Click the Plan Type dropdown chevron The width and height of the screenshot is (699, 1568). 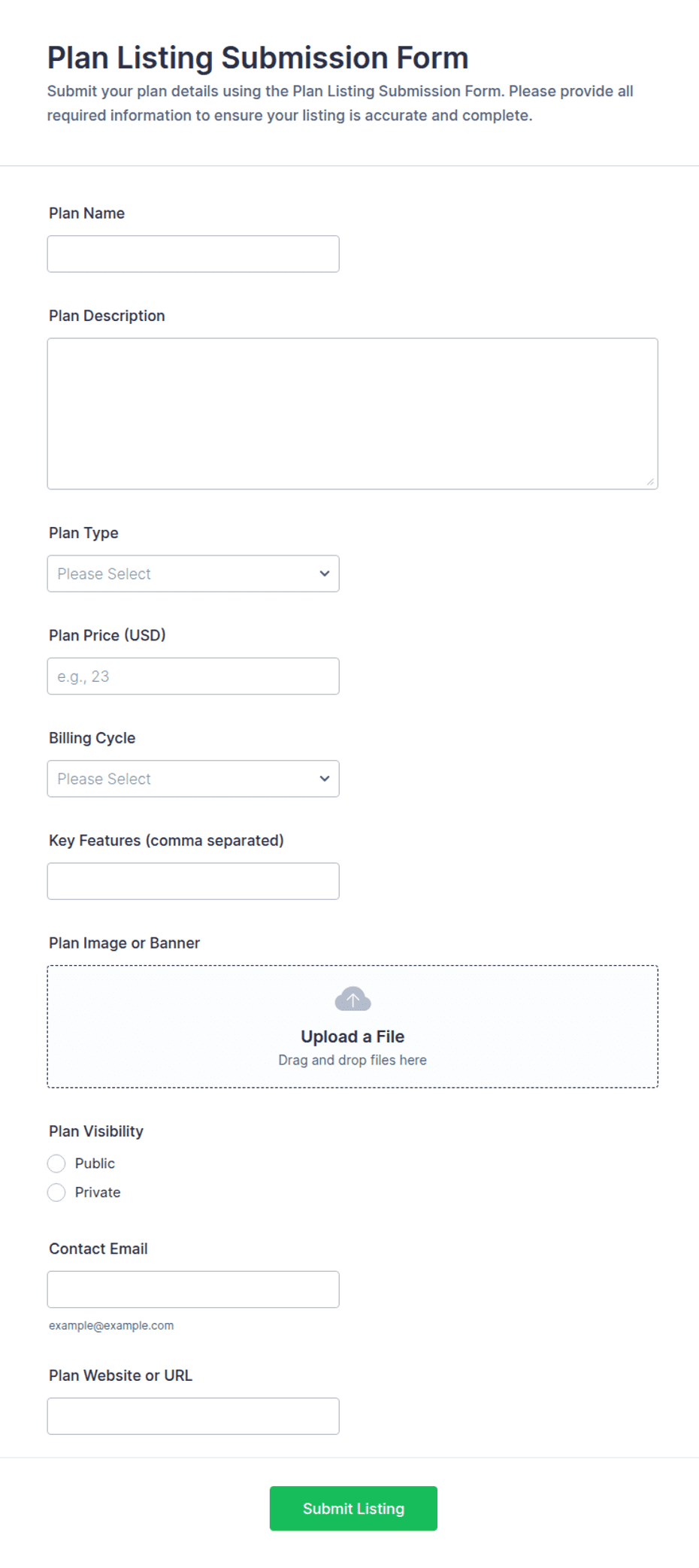point(325,574)
